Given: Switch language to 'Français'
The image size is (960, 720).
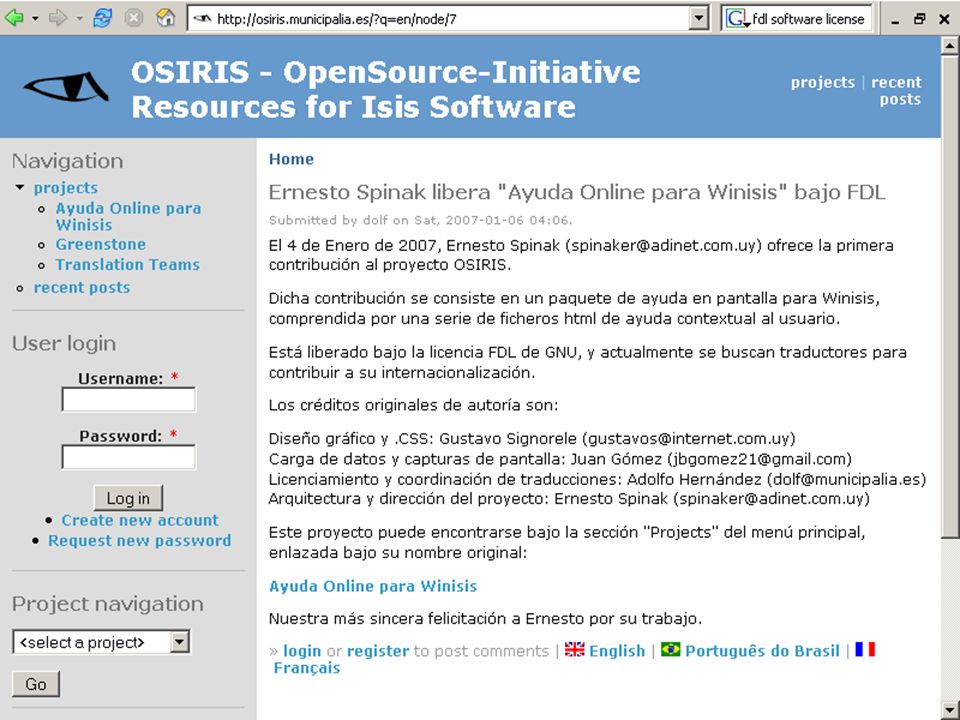Looking at the screenshot, I should point(307,668).
